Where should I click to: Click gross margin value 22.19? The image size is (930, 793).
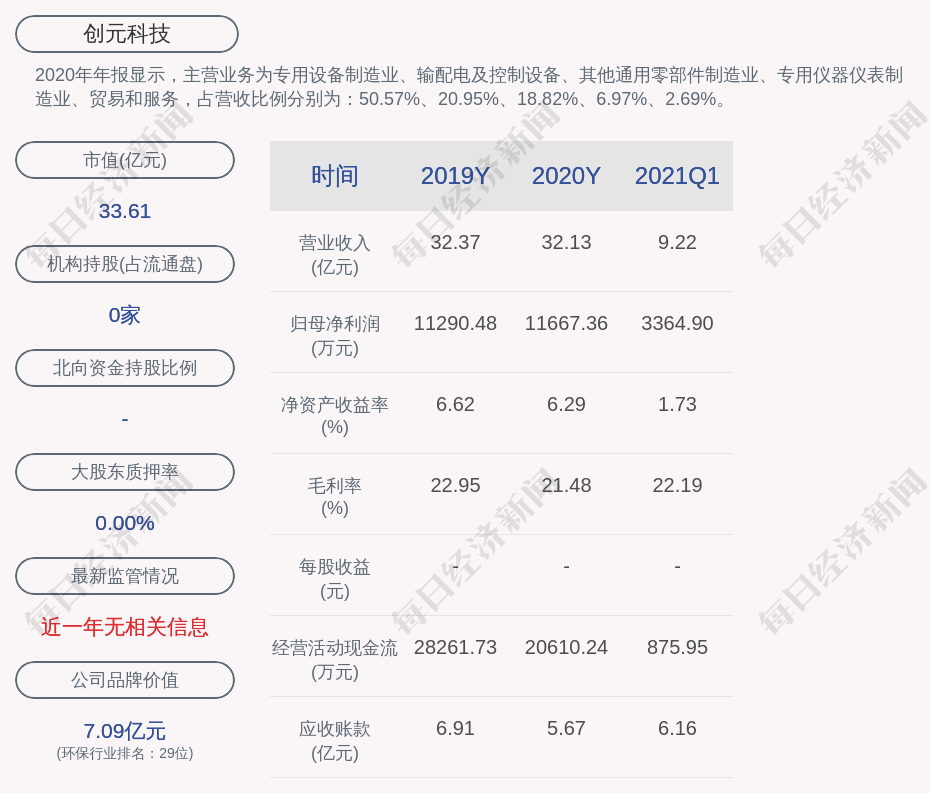[677, 486]
